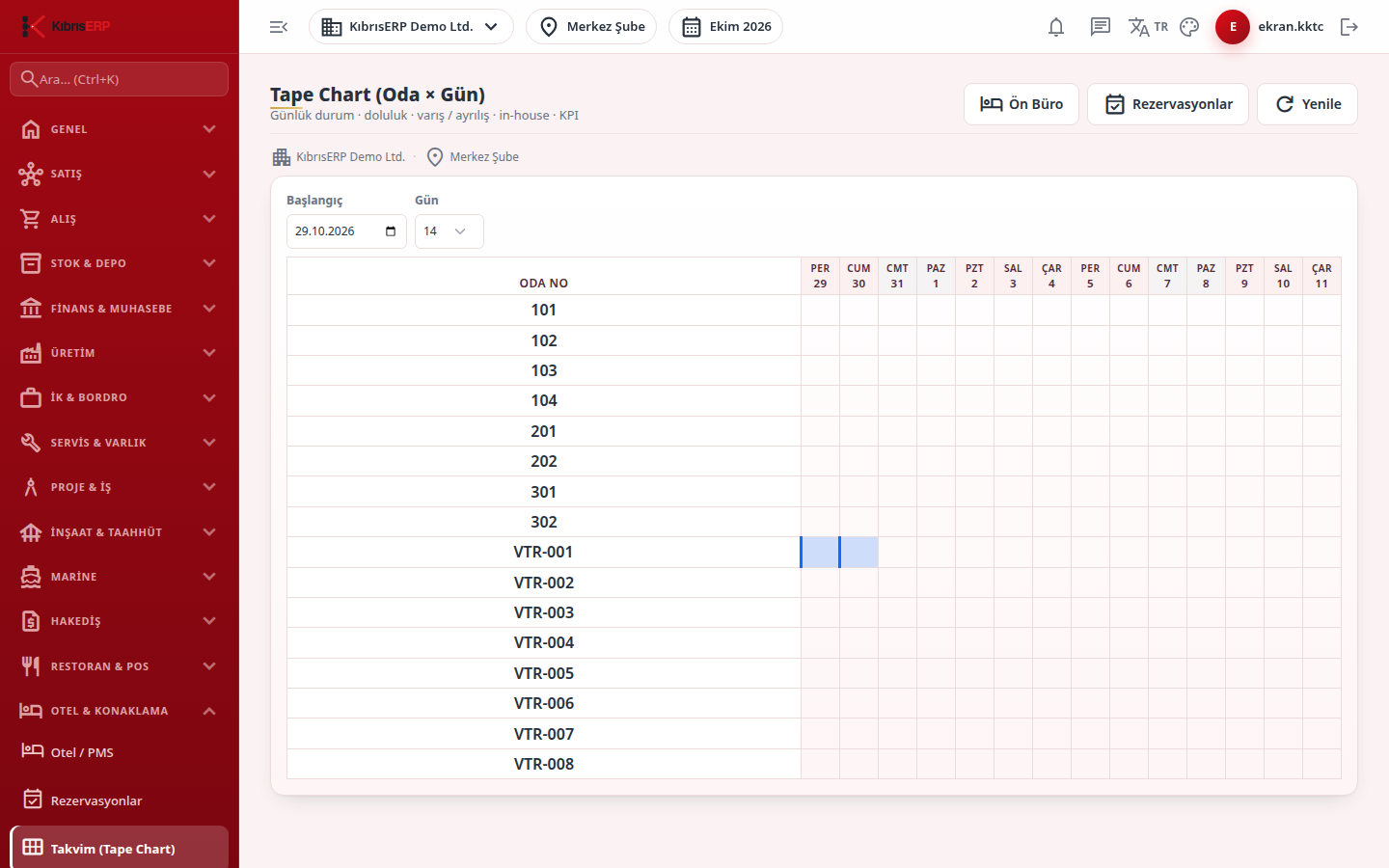This screenshot has height=868, width=1389.
Task: Open the calendar picker in the Başlangıç date field
Action: tap(391, 231)
